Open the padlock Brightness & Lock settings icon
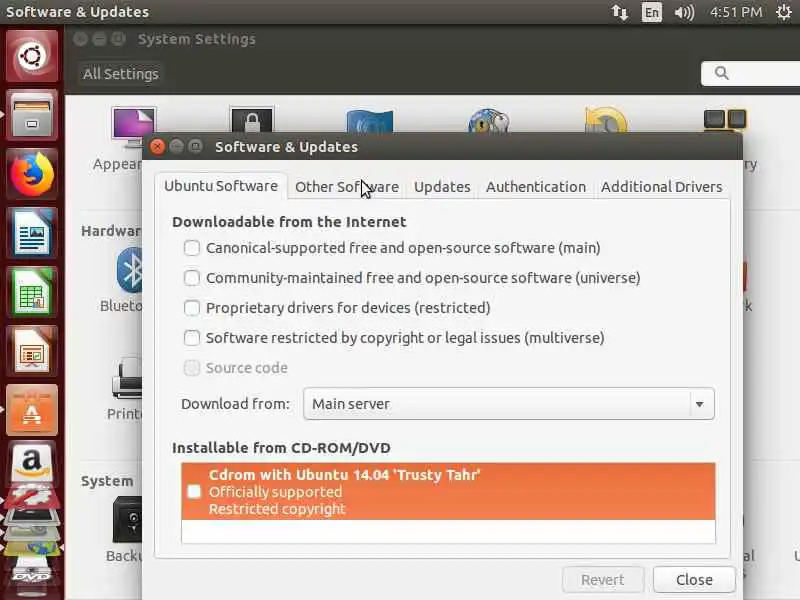Image resolution: width=800 pixels, height=600 pixels. tap(252, 119)
